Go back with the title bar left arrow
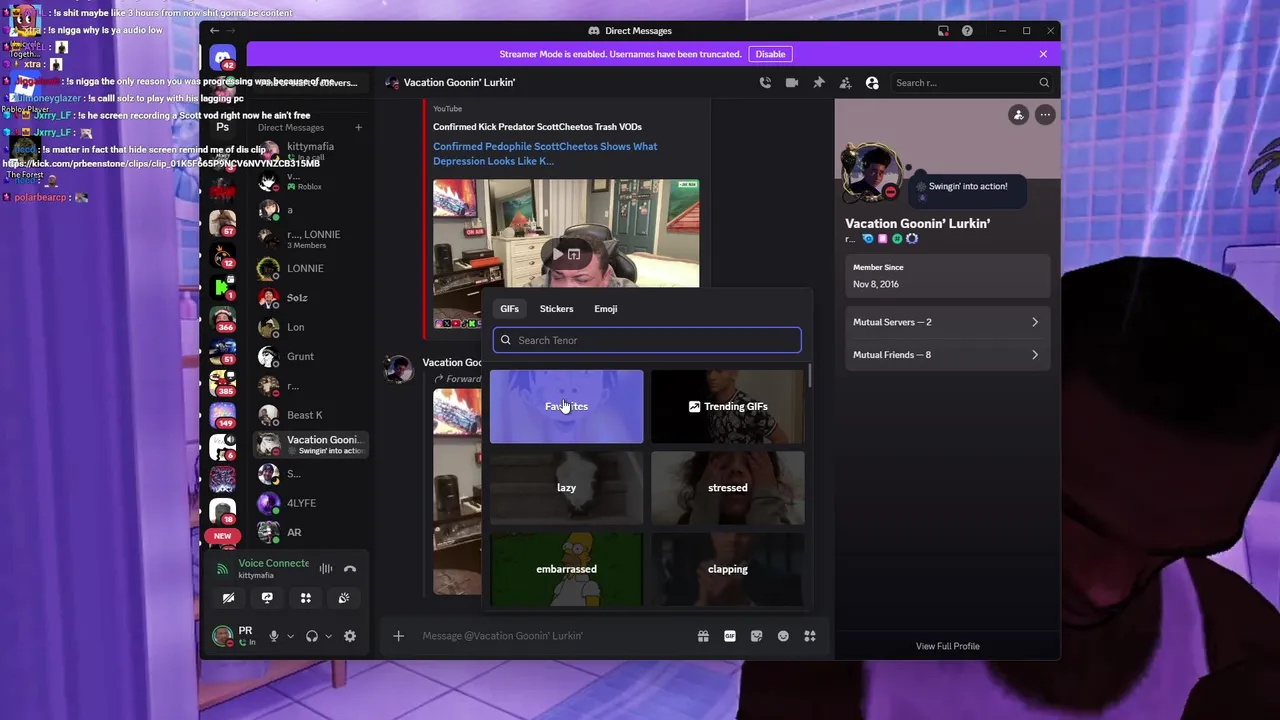 pos(214,31)
